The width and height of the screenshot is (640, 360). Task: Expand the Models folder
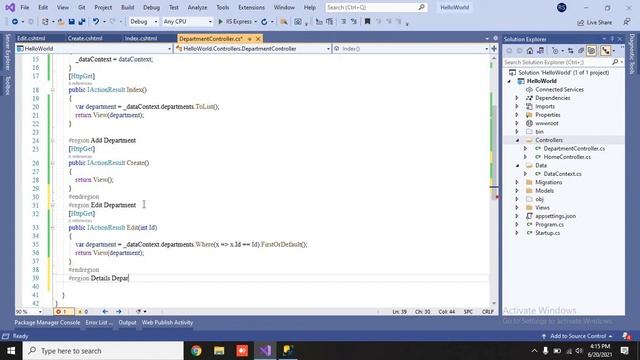pyautogui.click(x=517, y=191)
